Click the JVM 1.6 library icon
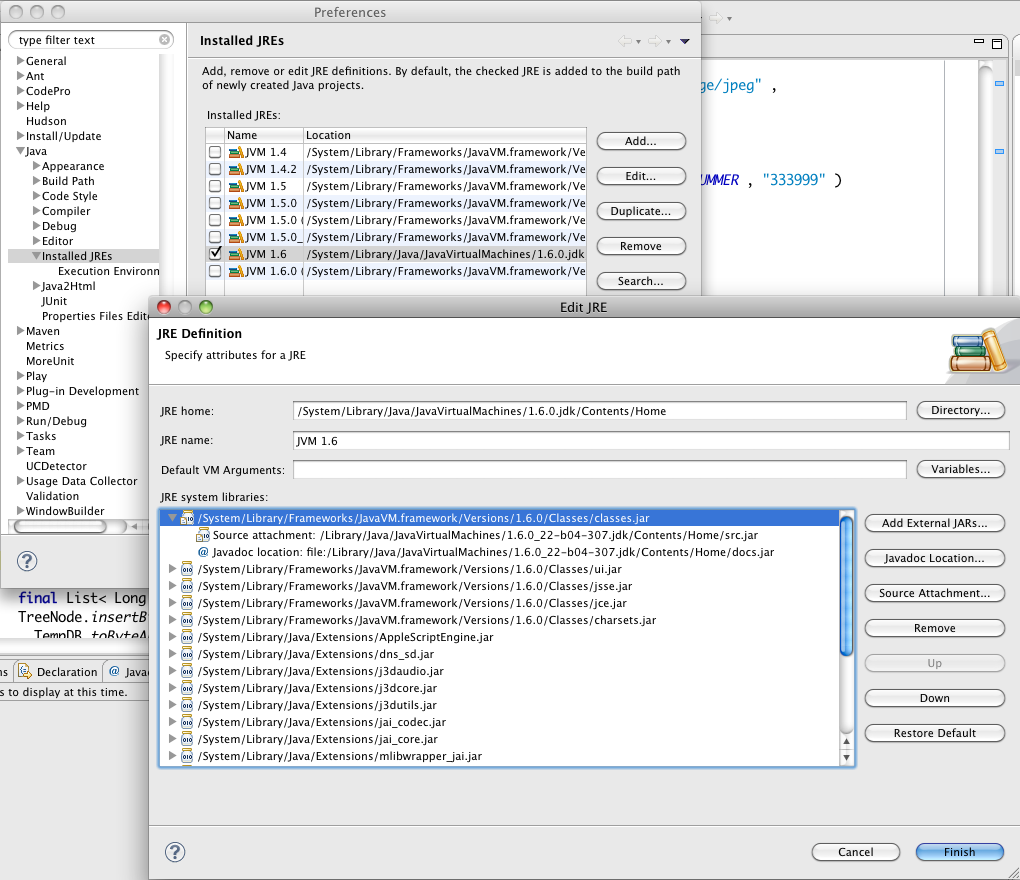This screenshot has width=1020, height=880. pos(236,254)
